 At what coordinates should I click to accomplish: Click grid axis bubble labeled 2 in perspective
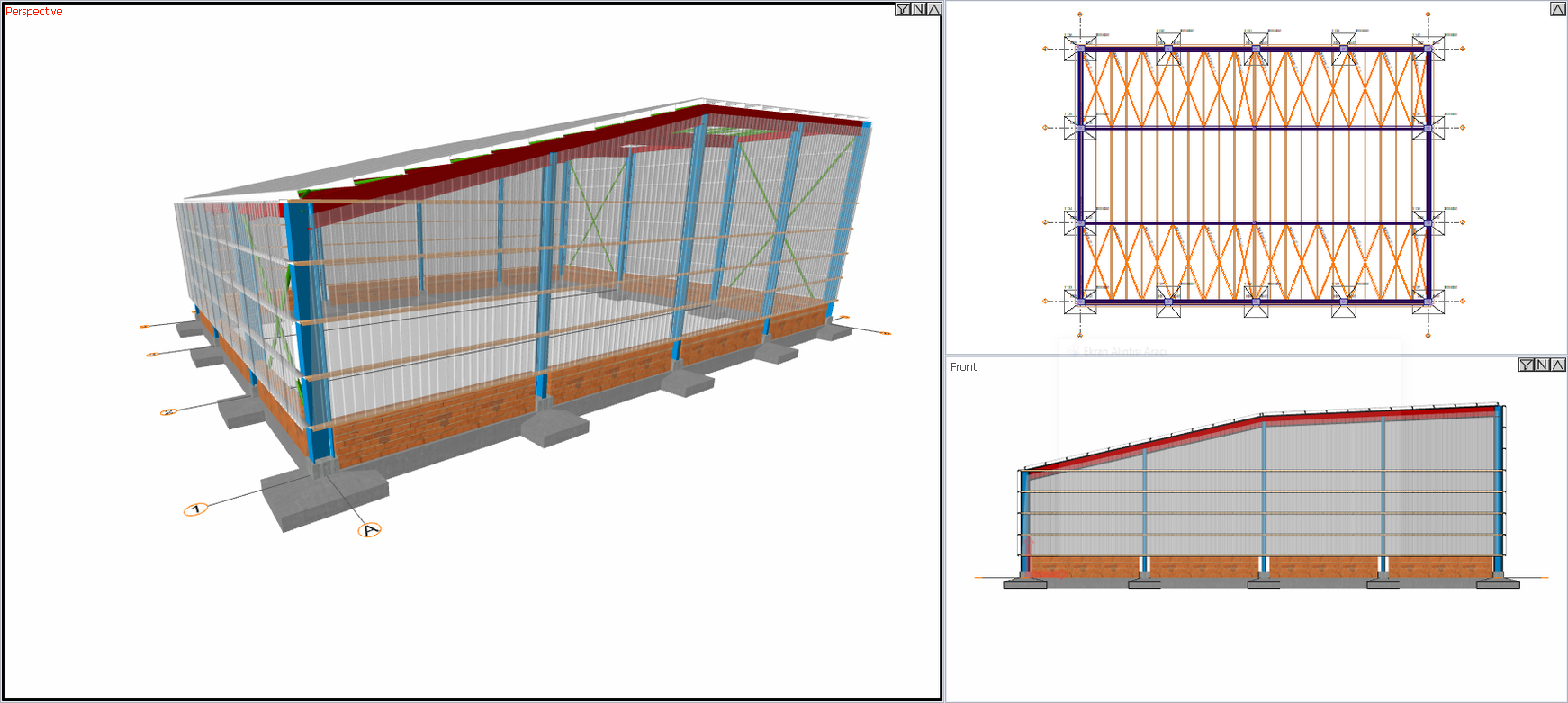(x=167, y=412)
